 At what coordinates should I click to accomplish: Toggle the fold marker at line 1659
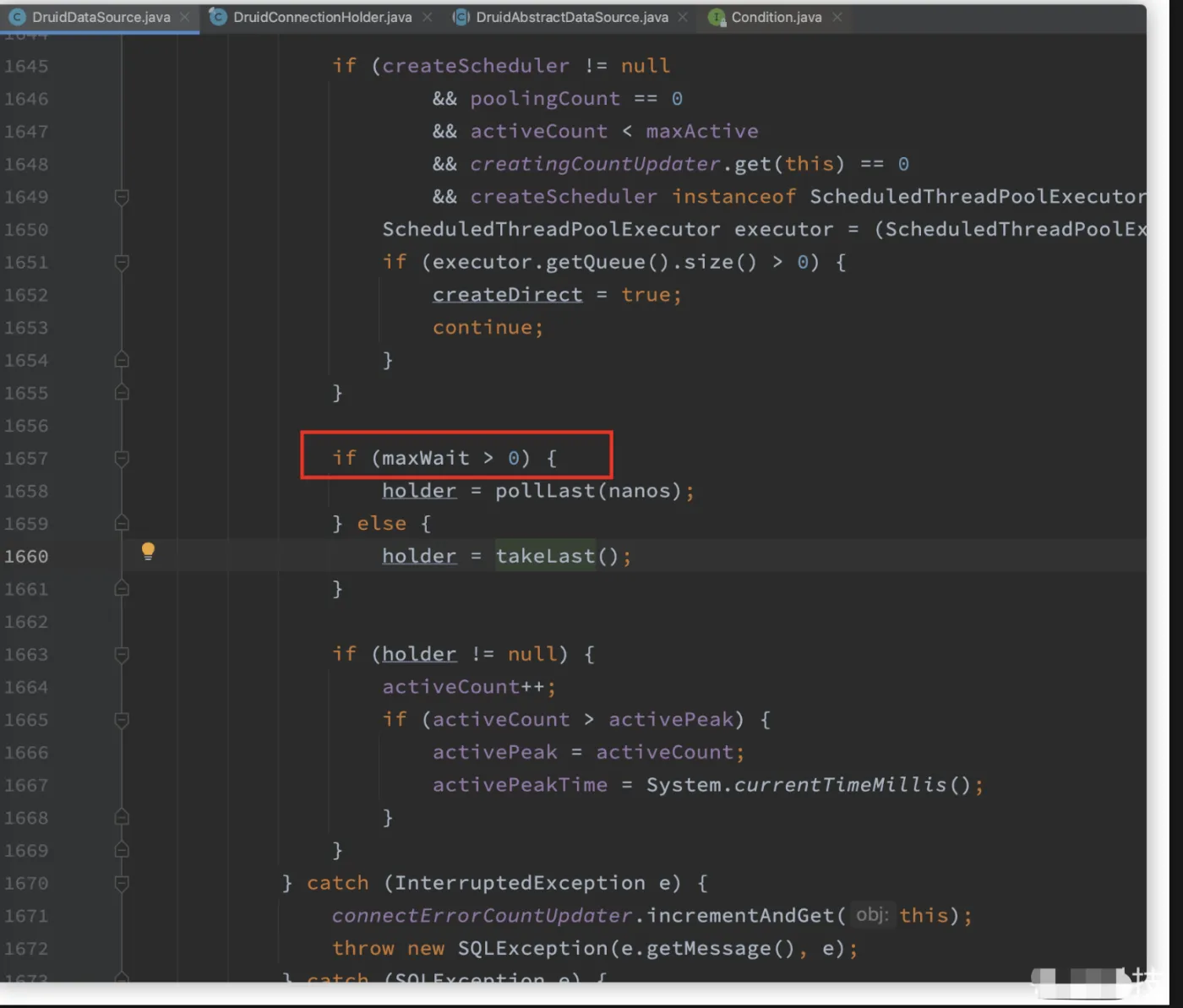pos(122,523)
